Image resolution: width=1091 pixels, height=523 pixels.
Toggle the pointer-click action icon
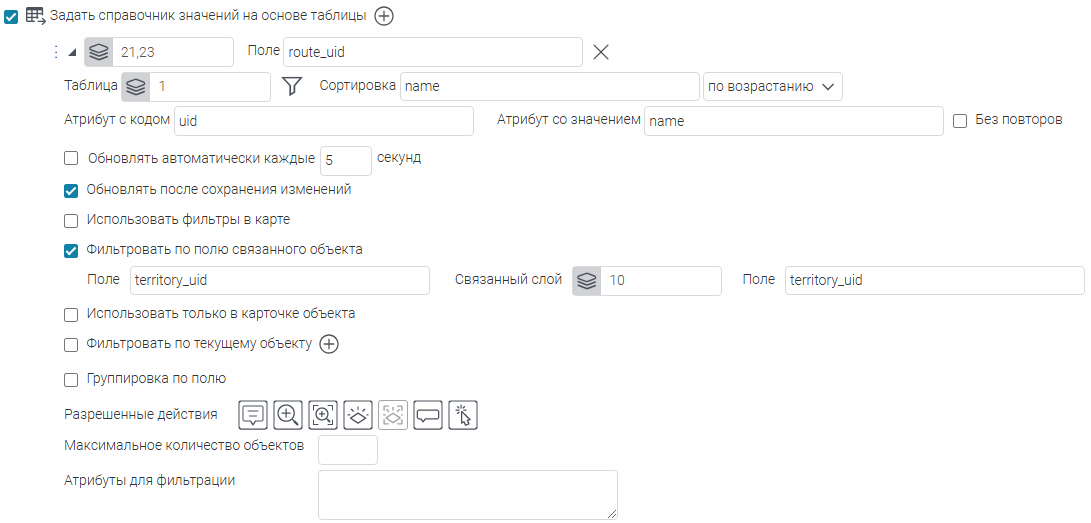coord(463,415)
